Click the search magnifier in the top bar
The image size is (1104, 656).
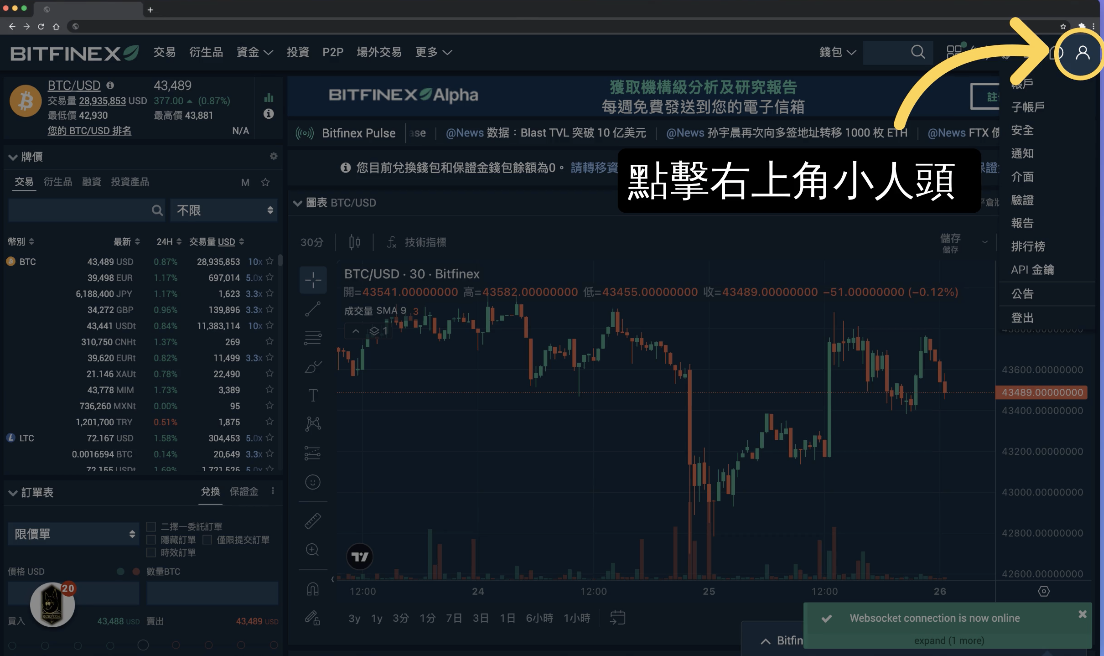click(917, 52)
